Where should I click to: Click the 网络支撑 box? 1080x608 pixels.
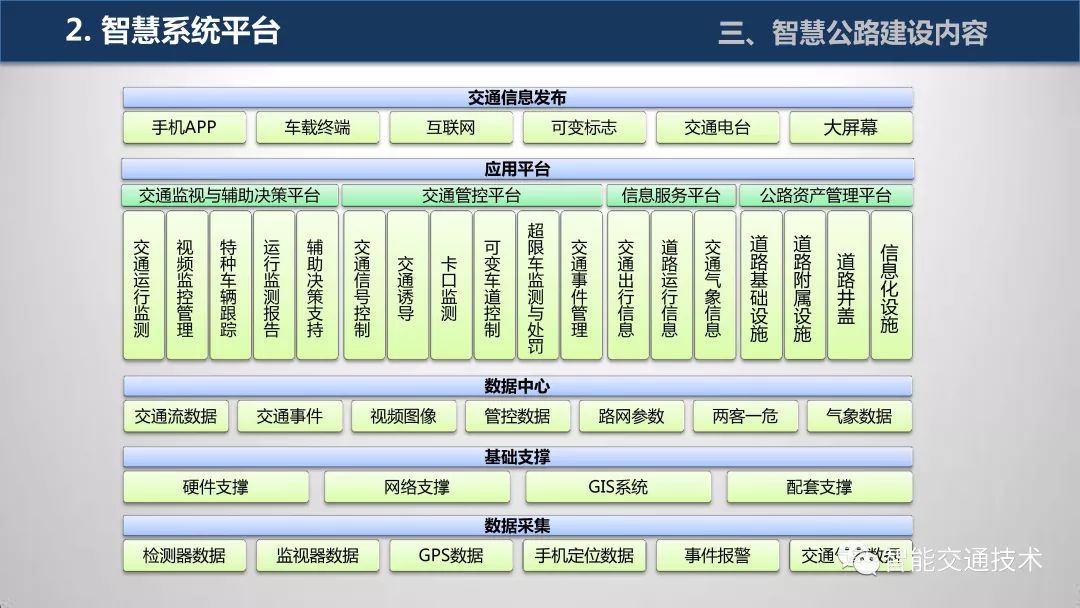[x=417, y=488]
